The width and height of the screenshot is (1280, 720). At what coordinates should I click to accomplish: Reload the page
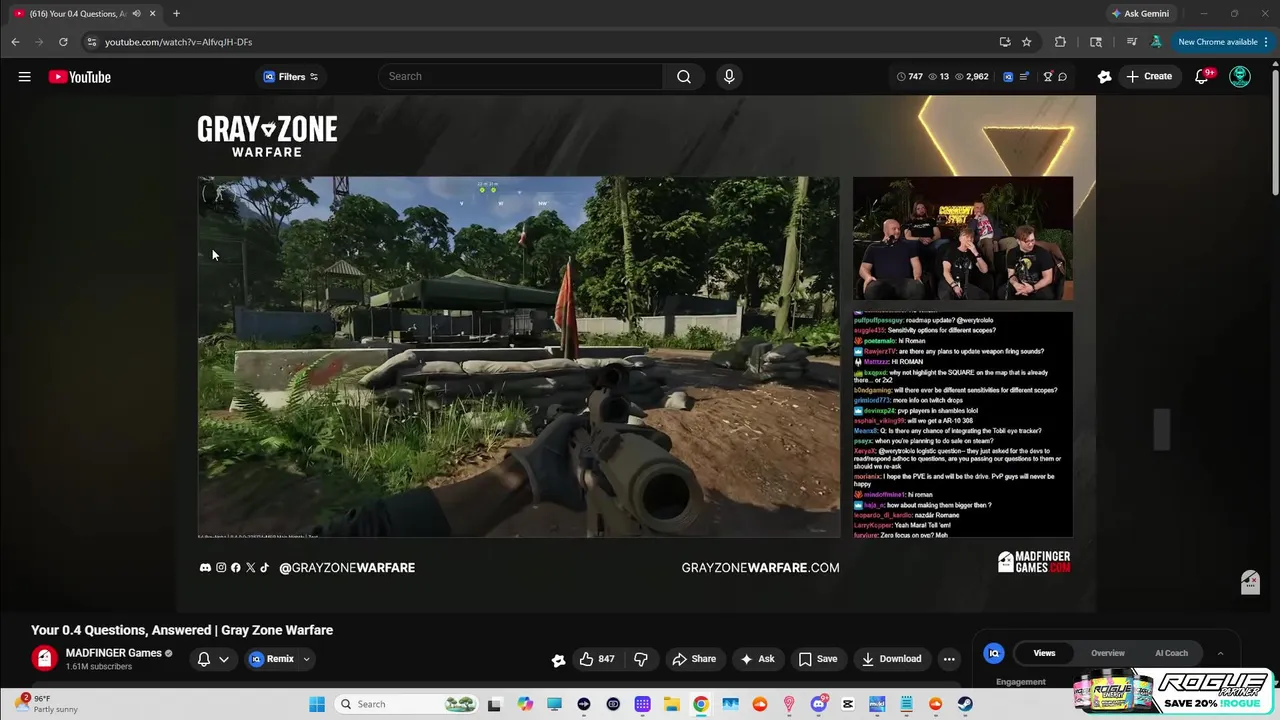tap(63, 42)
